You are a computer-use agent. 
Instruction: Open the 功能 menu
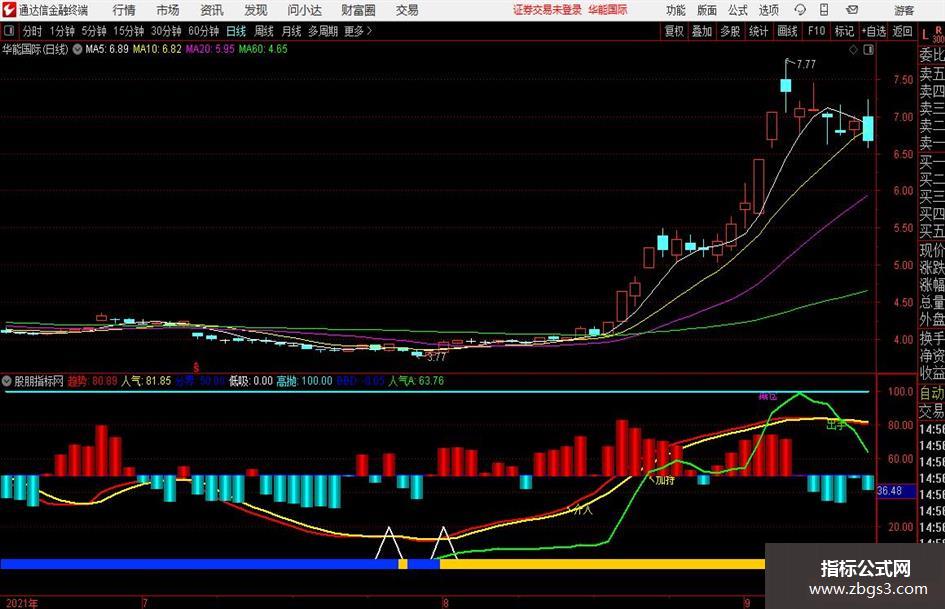click(676, 10)
